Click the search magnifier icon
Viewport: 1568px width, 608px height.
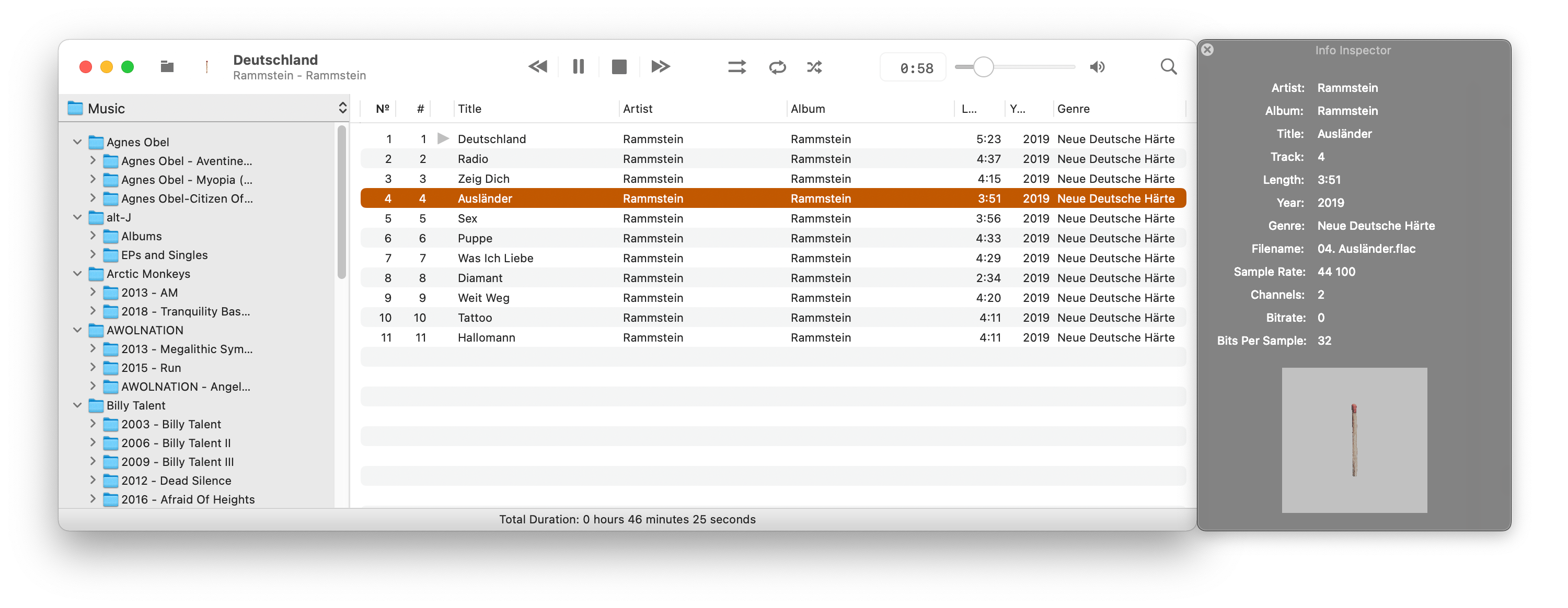1167,66
